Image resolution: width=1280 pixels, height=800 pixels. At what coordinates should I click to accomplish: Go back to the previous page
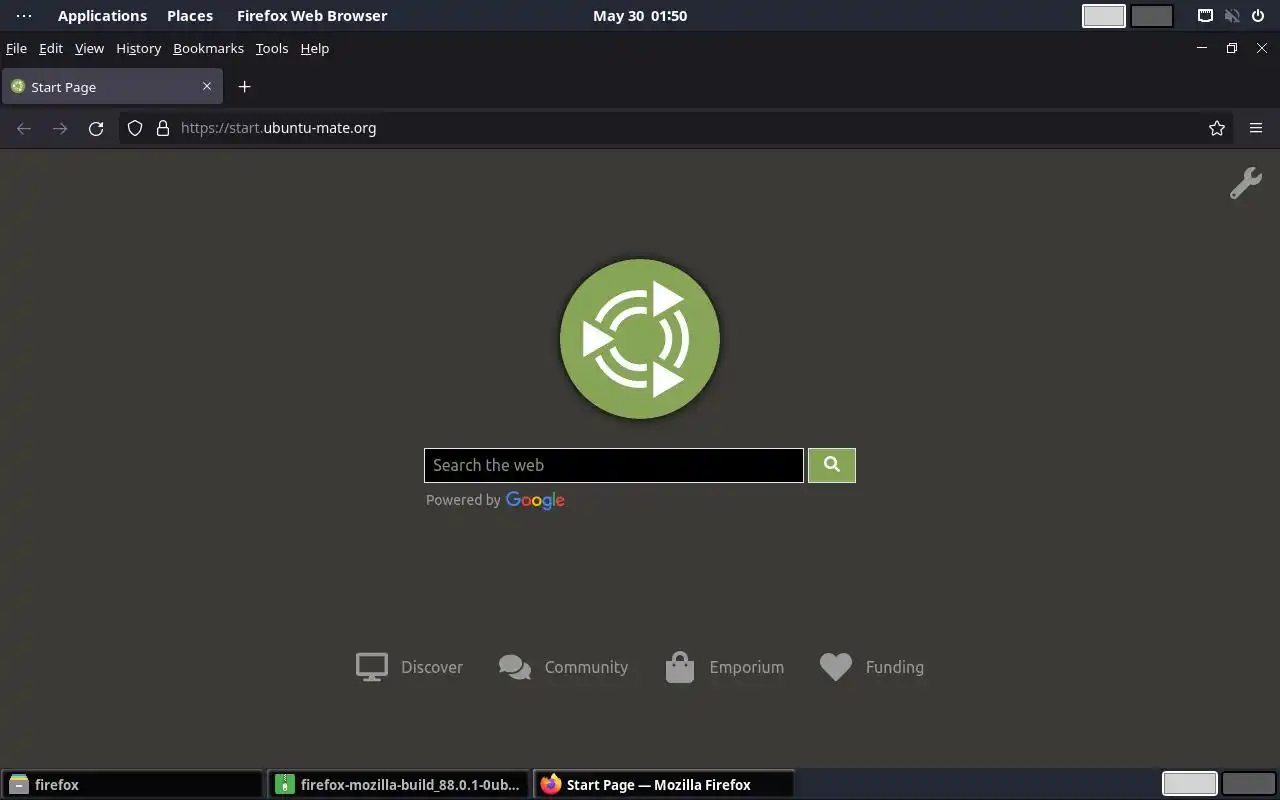pyautogui.click(x=24, y=128)
